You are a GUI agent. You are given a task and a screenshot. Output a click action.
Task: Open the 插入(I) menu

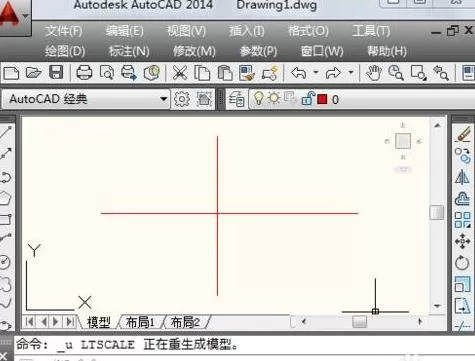pos(247,31)
